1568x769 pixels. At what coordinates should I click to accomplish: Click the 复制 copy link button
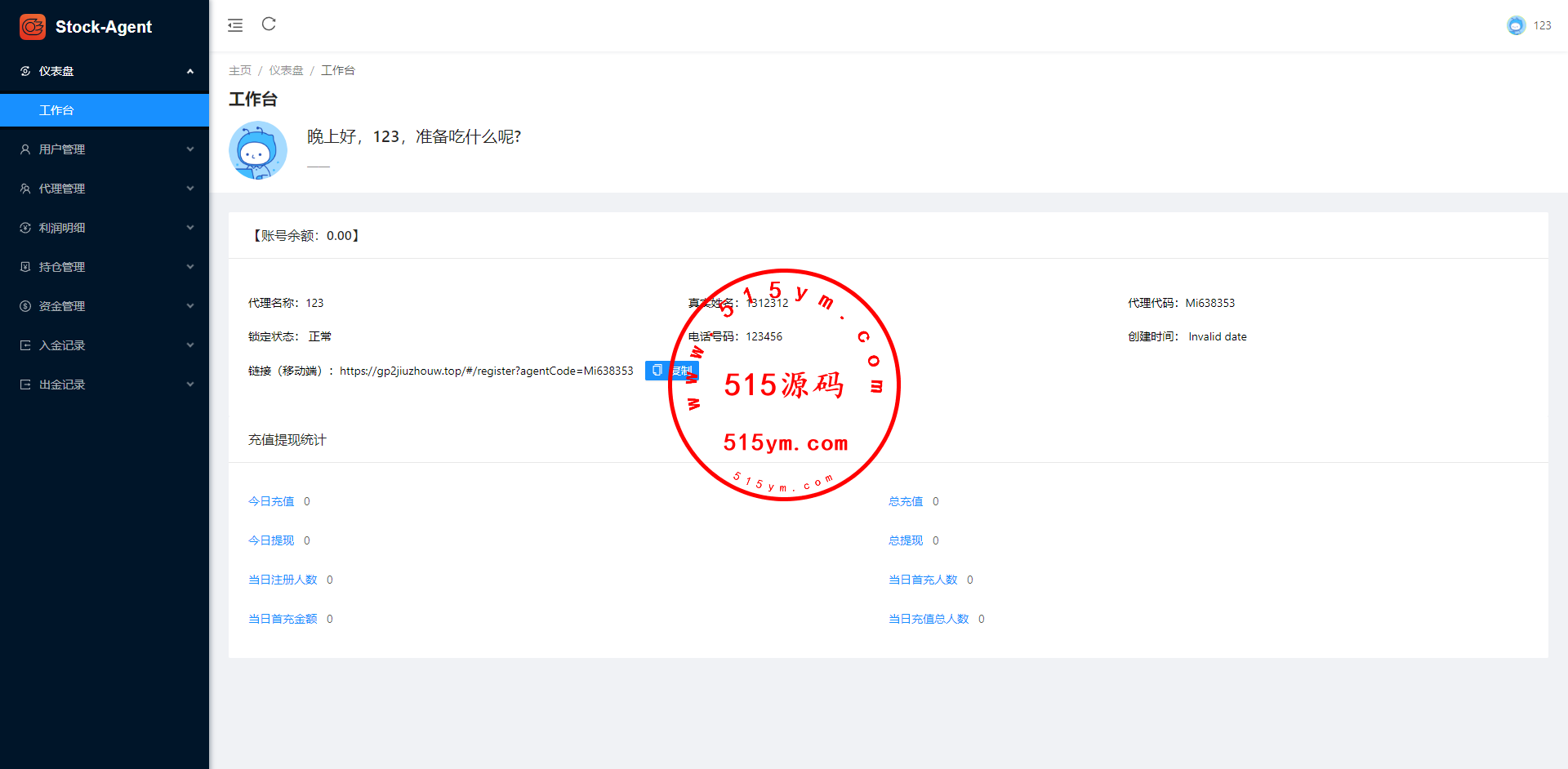point(671,371)
